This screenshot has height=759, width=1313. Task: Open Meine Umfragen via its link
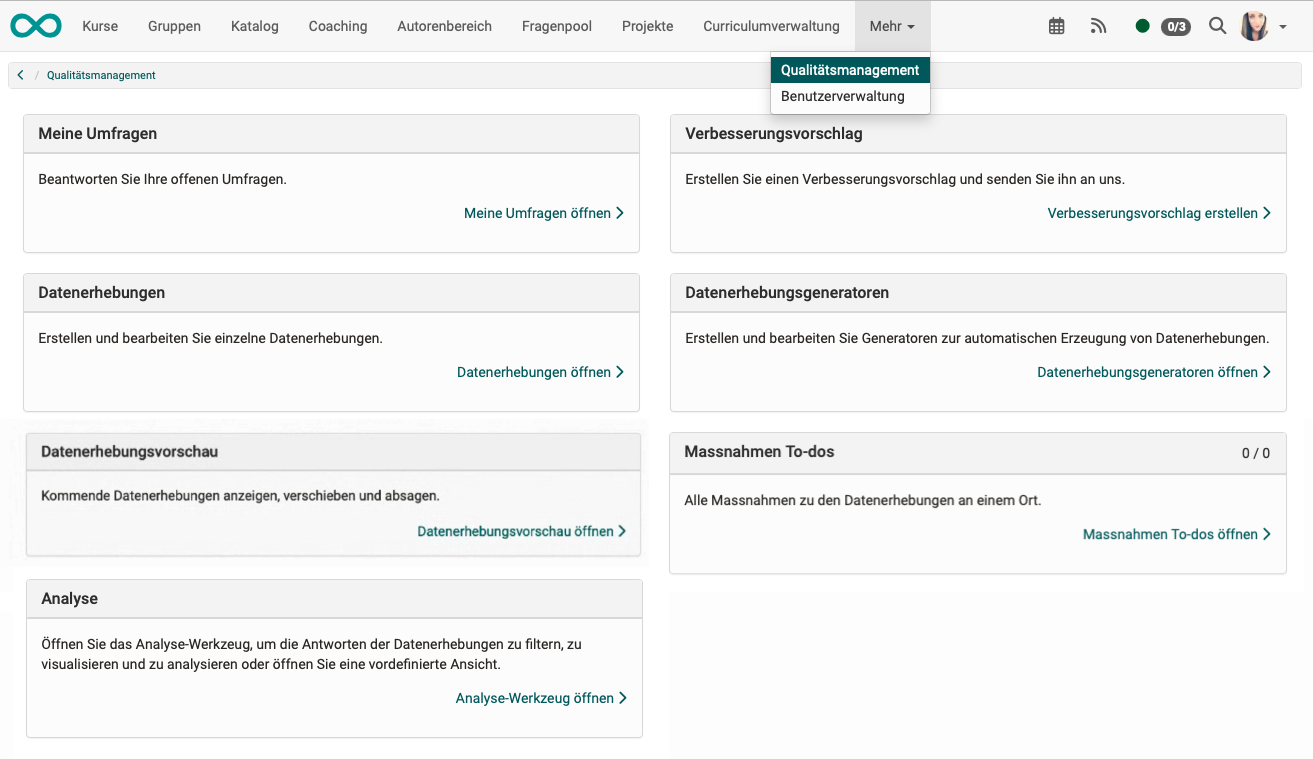[537, 213]
